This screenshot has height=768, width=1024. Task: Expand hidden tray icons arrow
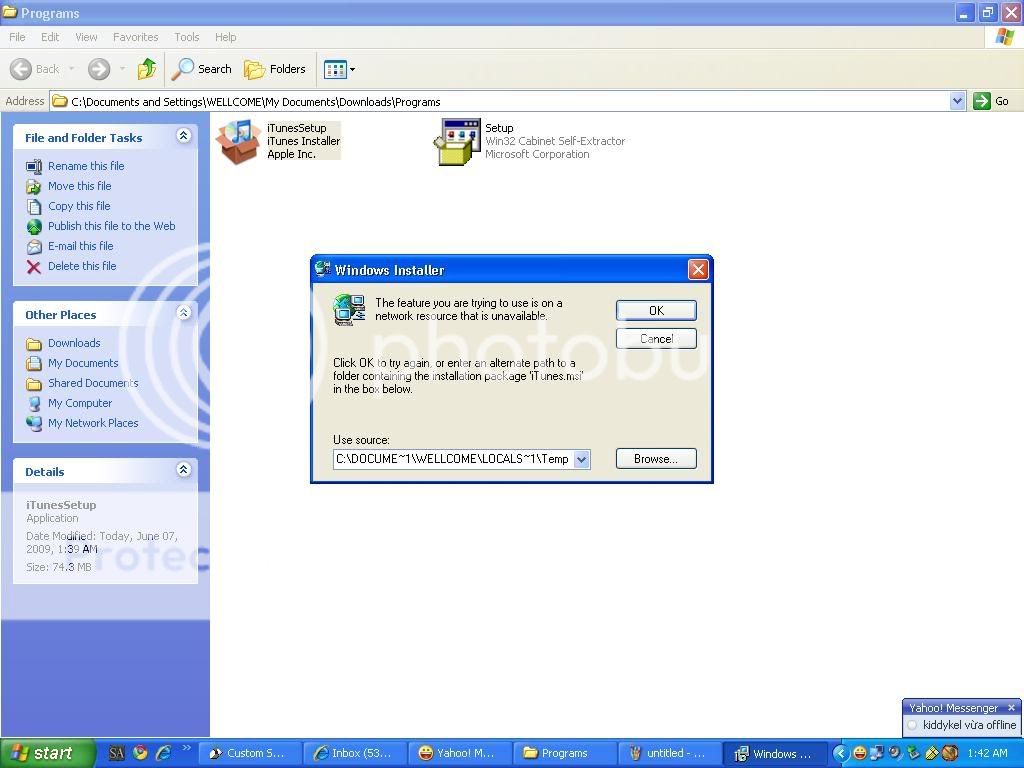coord(840,754)
